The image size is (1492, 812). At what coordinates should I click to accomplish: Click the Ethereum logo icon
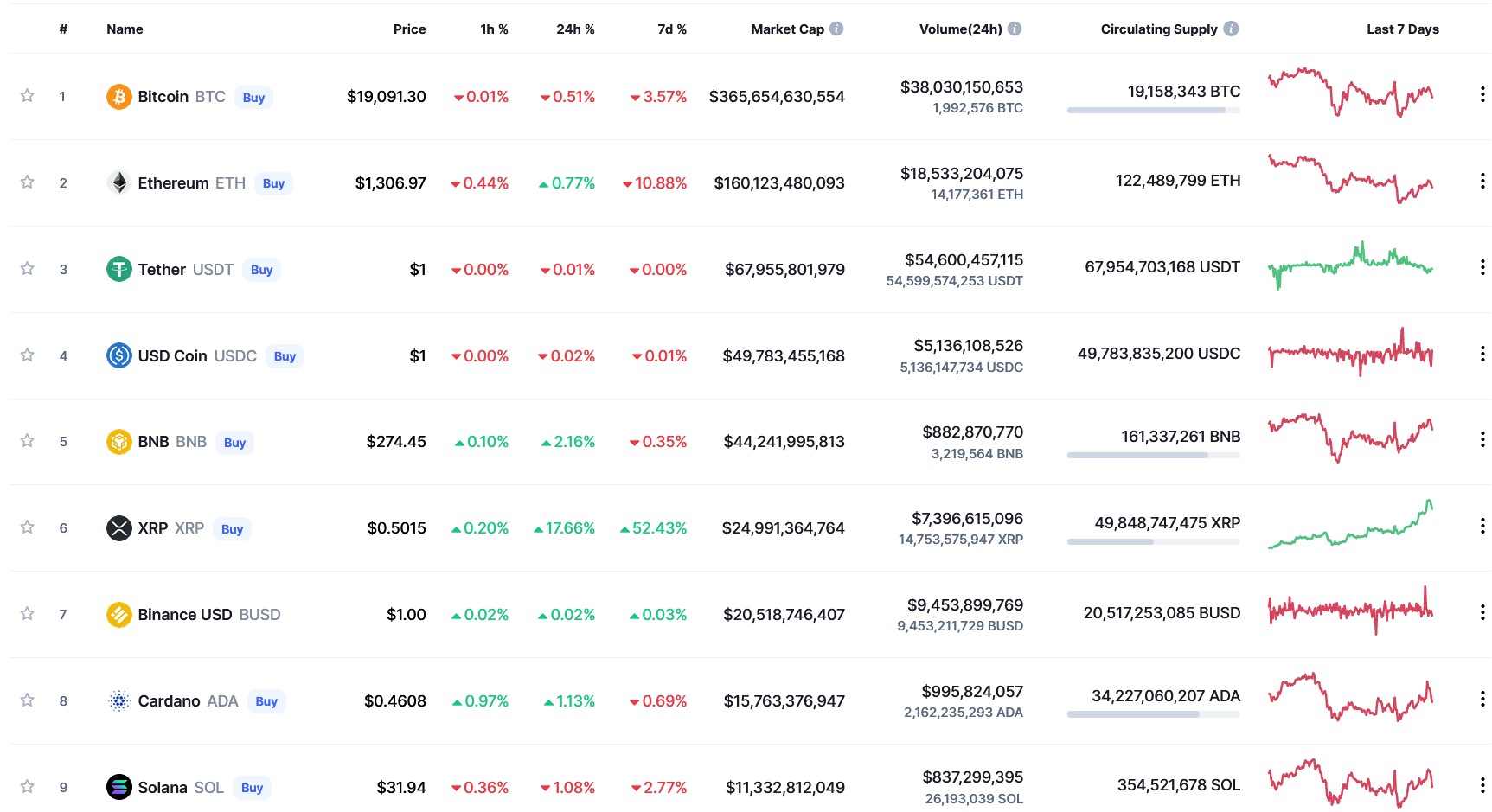tap(118, 182)
